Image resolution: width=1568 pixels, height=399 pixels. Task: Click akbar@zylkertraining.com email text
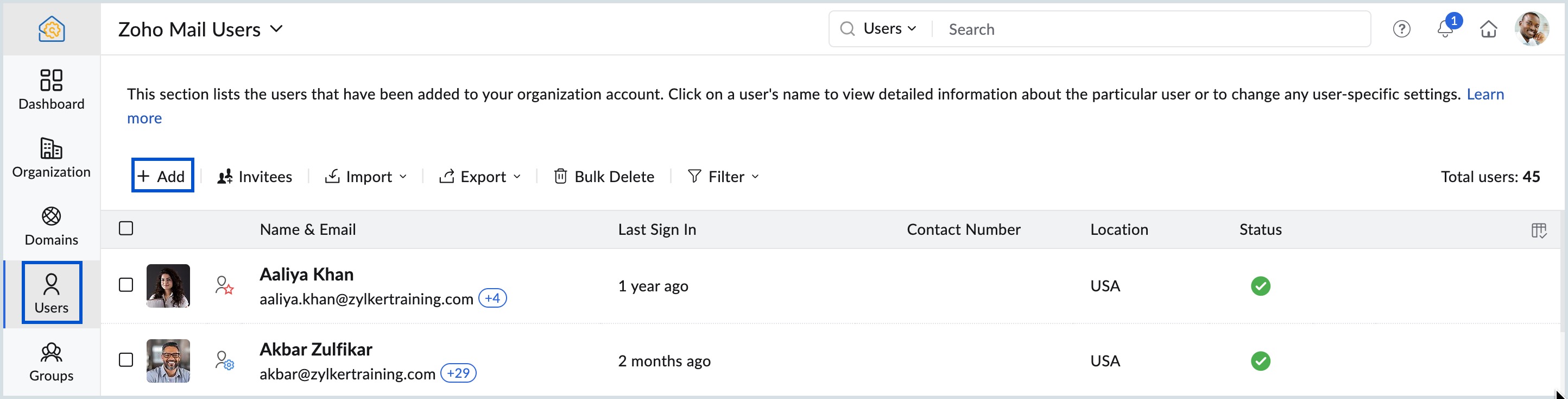click(347, 374)
